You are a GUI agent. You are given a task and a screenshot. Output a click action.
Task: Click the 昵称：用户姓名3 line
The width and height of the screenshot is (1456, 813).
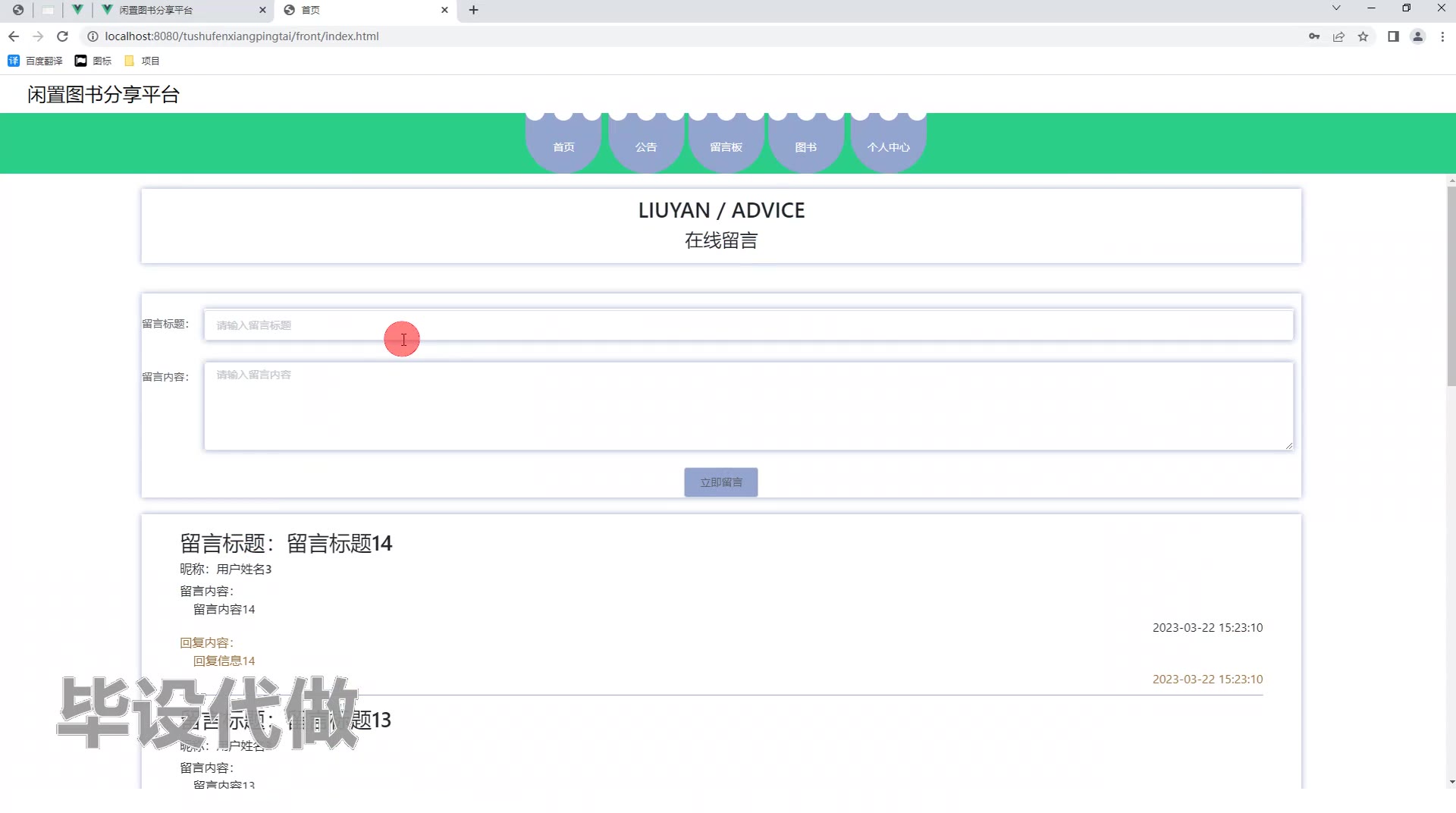coord(225,569)
